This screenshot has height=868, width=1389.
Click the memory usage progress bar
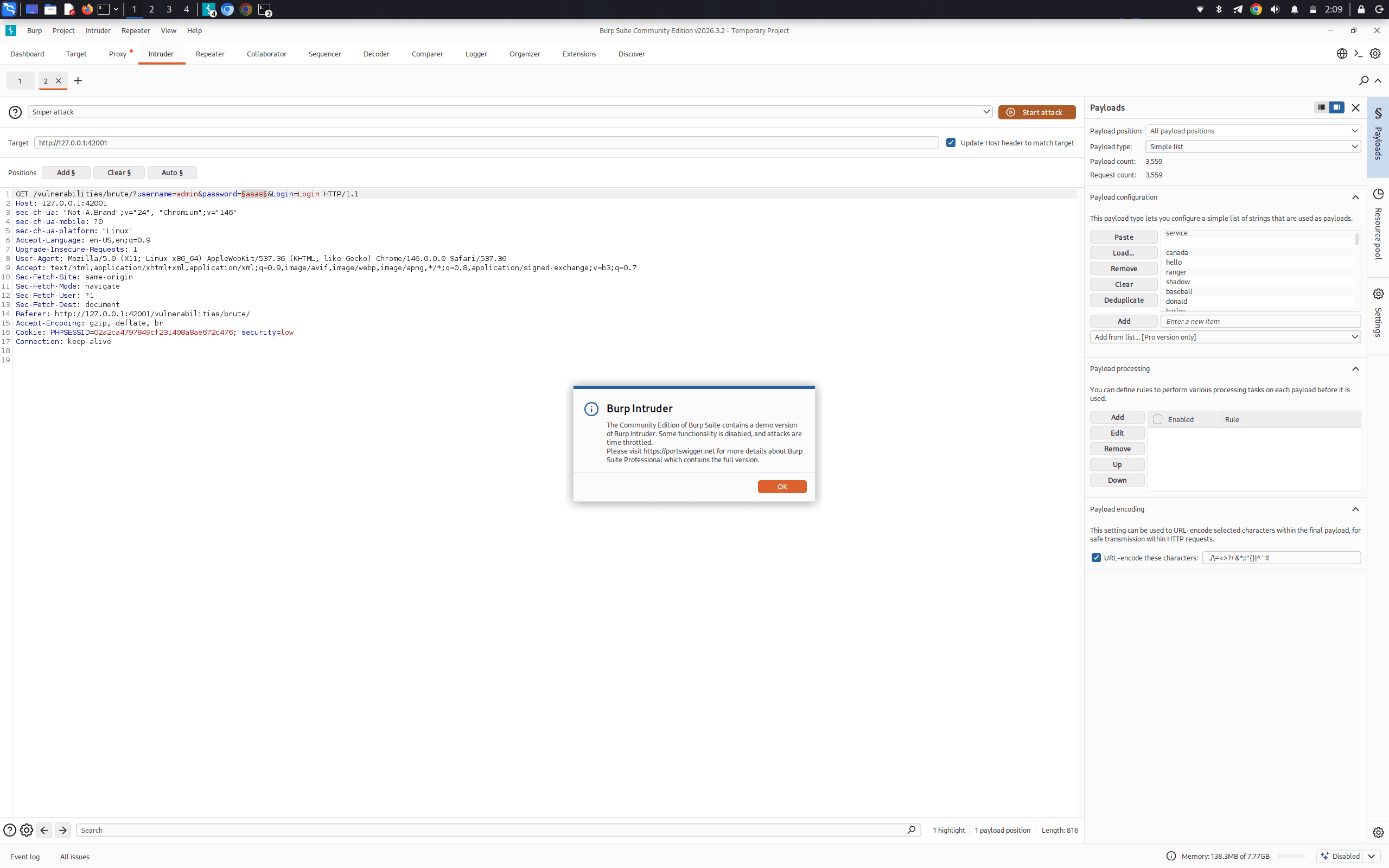coord(1291,856)
